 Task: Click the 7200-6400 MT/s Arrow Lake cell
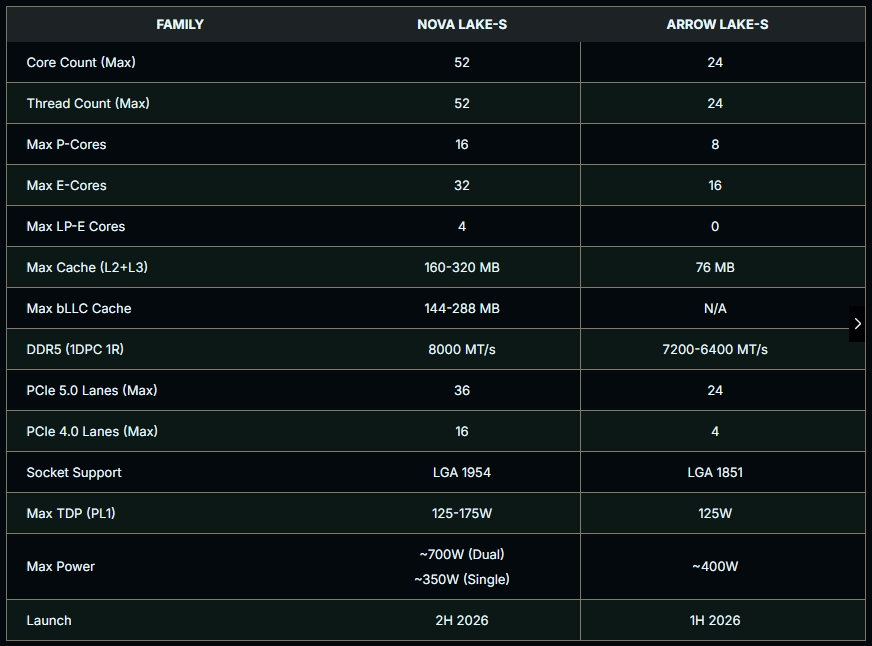tap(715, 350)
